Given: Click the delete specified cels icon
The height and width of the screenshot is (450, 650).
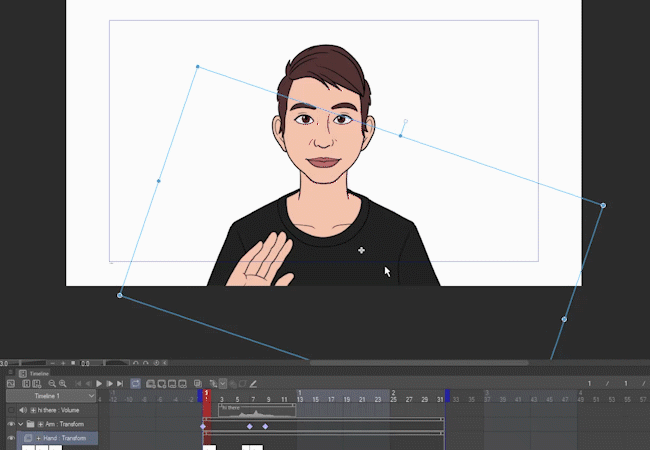Looking at the screenshot, I should click(182, 384).
